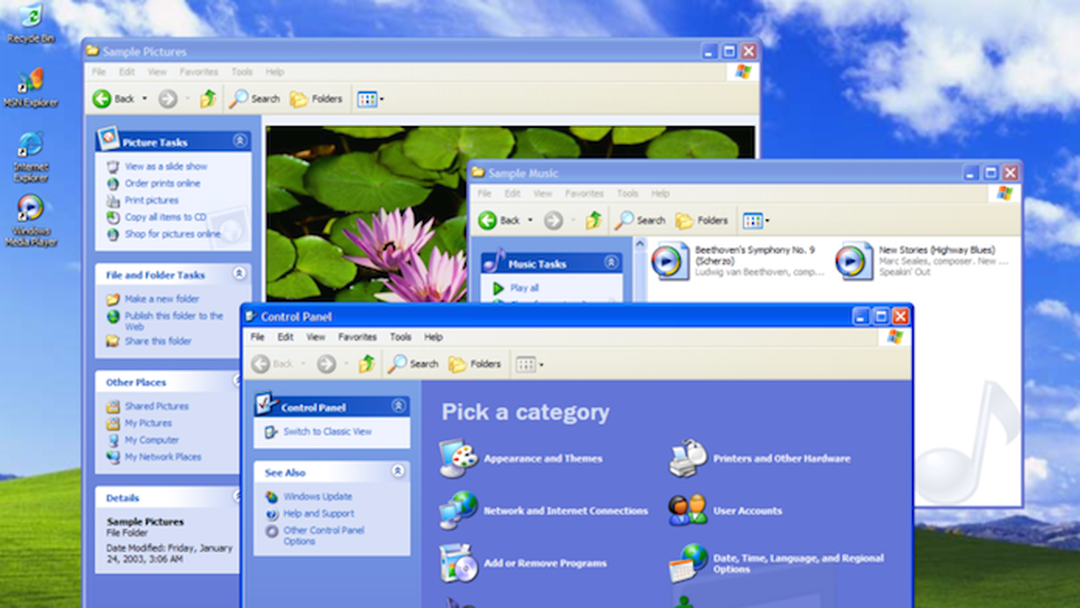Open Views dropdown in Sample Music toolbar
This screenshot has height=608, width=1080.
point(756,220)
